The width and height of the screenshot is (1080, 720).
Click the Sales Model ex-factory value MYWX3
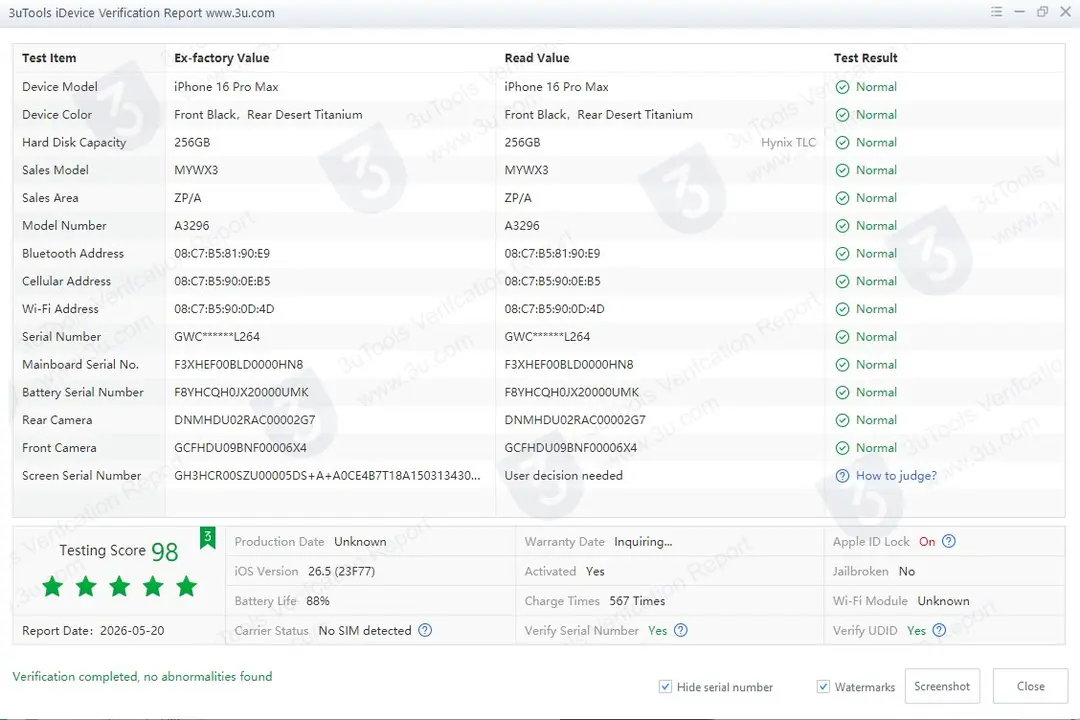click(x=196, y=170)
